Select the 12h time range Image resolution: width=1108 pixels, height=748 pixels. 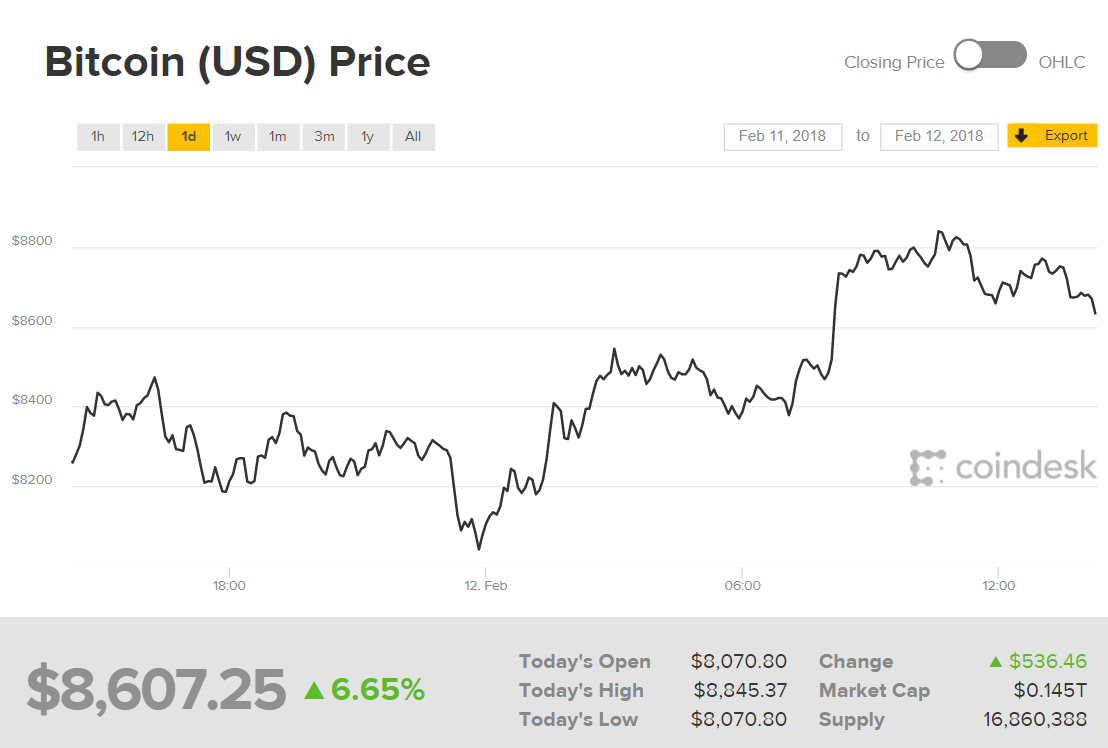pyautogui.click(x=143, y=136)
